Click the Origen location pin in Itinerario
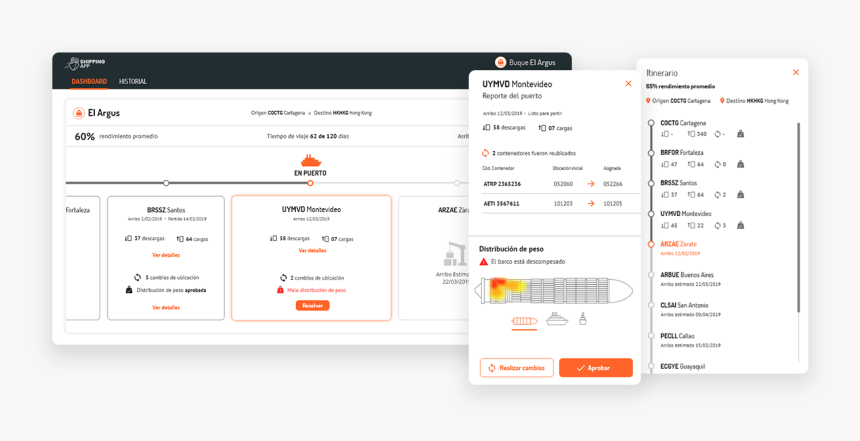The image size is (860, 441). tap(648, 101)
